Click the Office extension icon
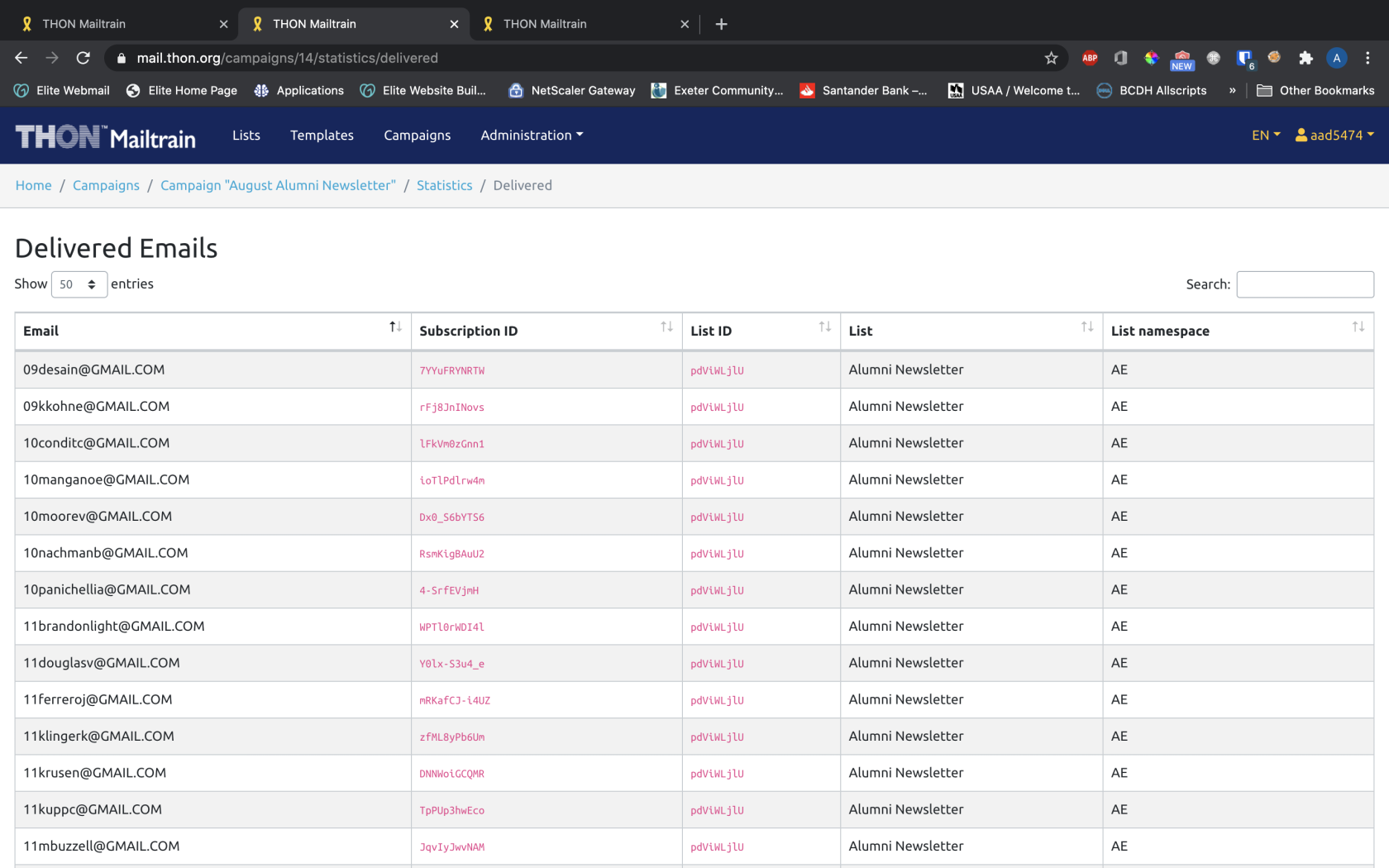The height and width of the screenshot is (868, 1389). click(x=1120, y=58)
